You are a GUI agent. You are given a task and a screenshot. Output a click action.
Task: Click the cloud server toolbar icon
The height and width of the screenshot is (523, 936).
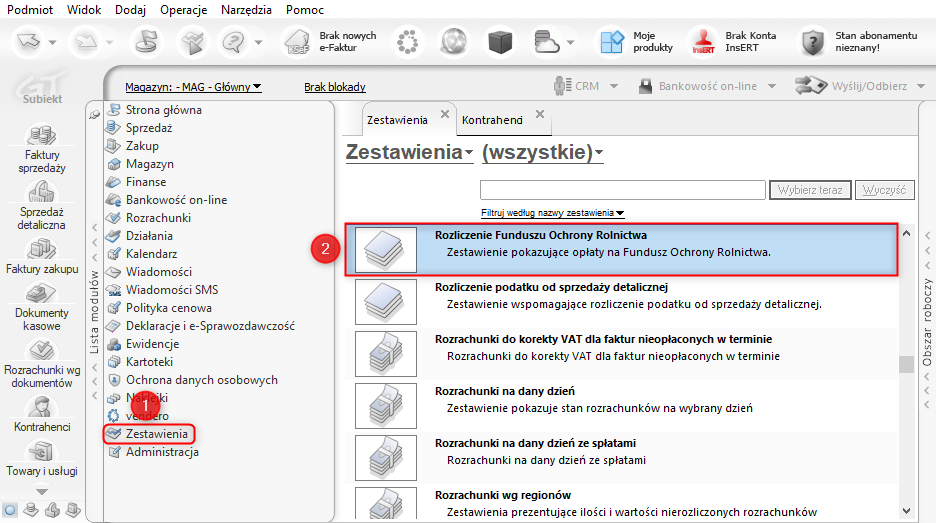[546, 42]
